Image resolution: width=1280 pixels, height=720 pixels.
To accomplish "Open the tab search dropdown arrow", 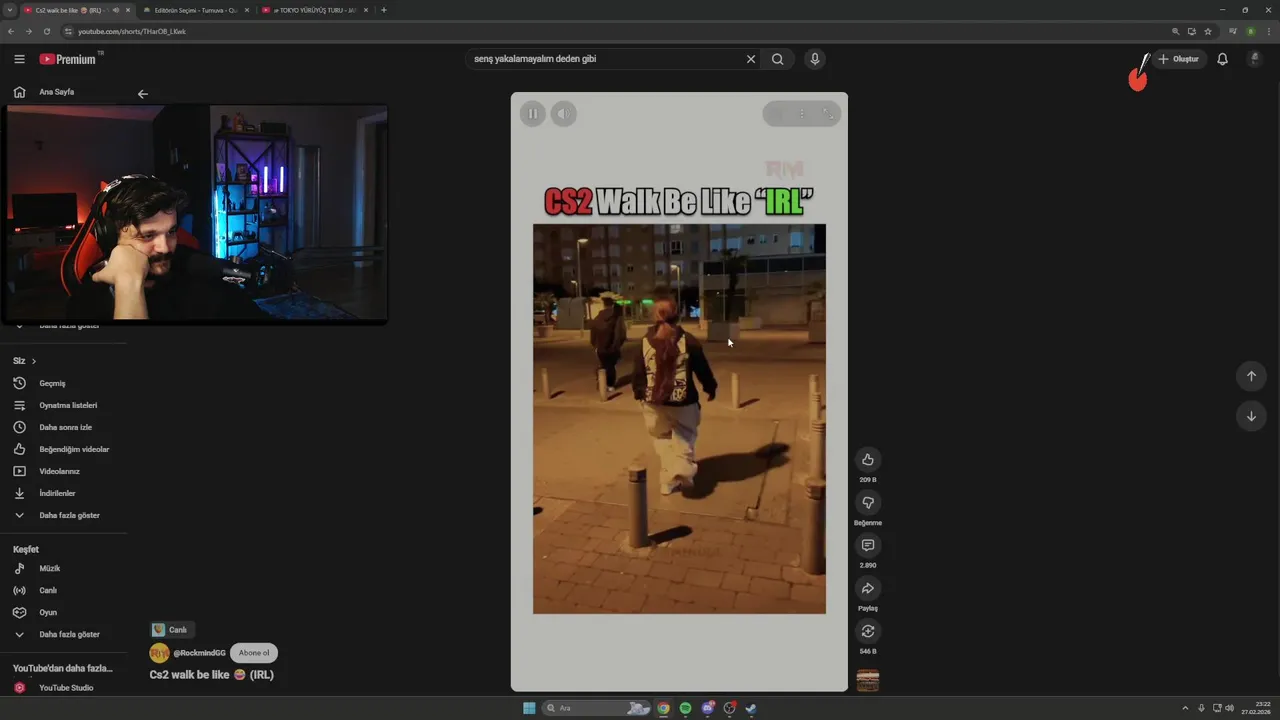I will pyautogui.click(x=10, y=10).
